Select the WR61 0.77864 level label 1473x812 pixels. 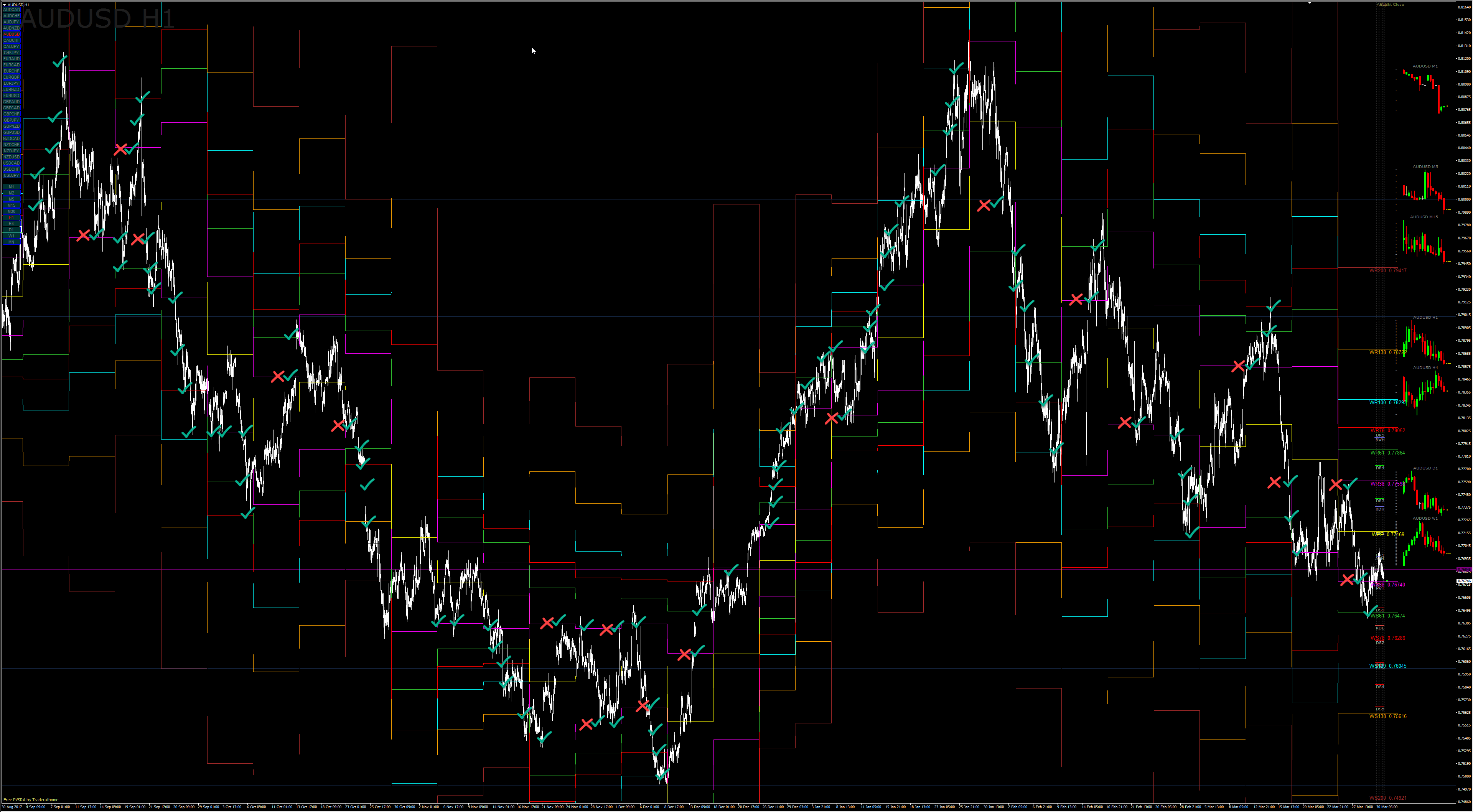click(1388, 453)
